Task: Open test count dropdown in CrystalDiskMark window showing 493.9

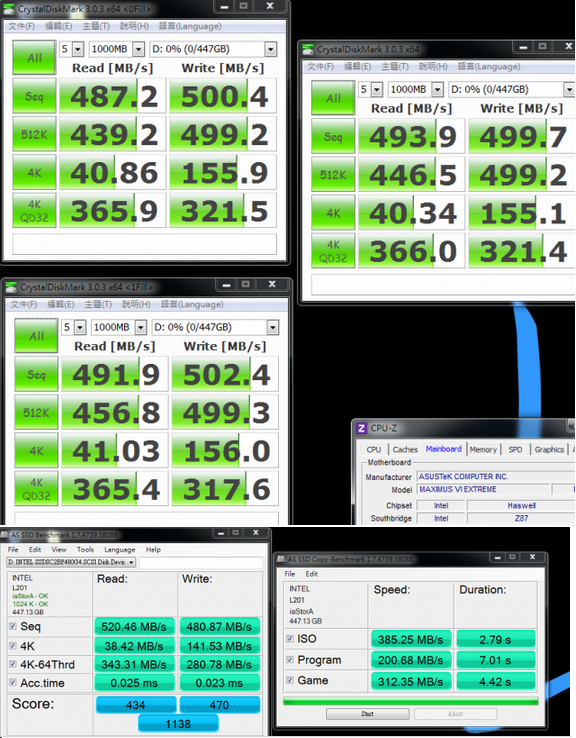Action: tap(377, 89)
